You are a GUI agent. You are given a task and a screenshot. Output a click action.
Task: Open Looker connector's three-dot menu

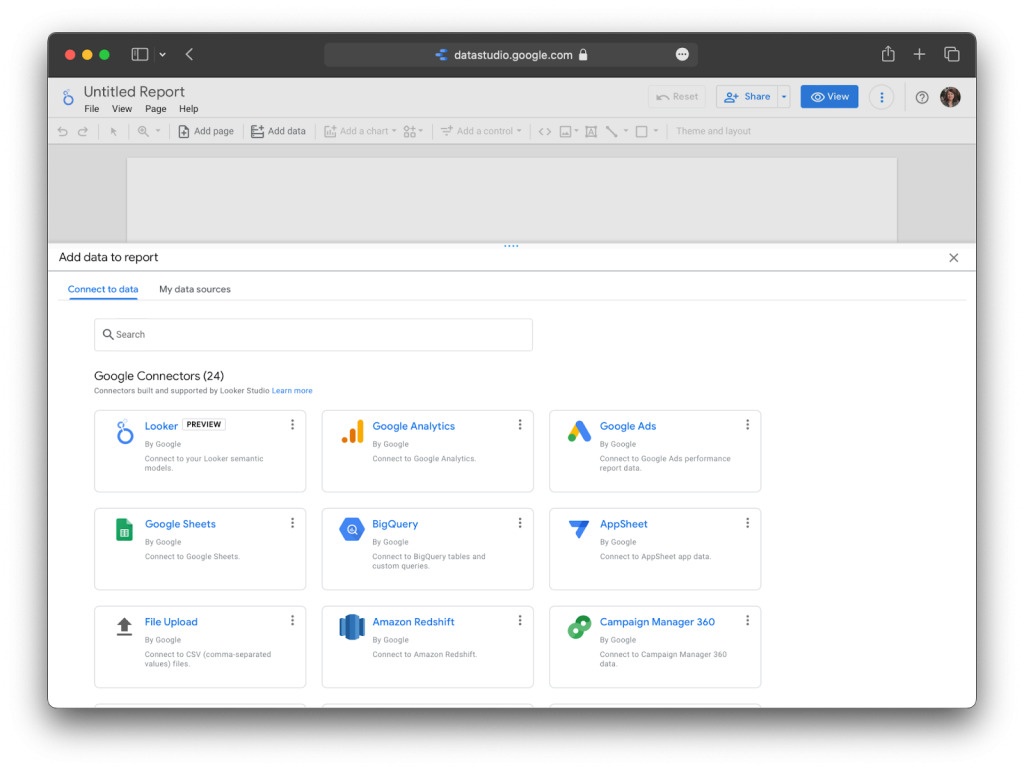point(293,425)
